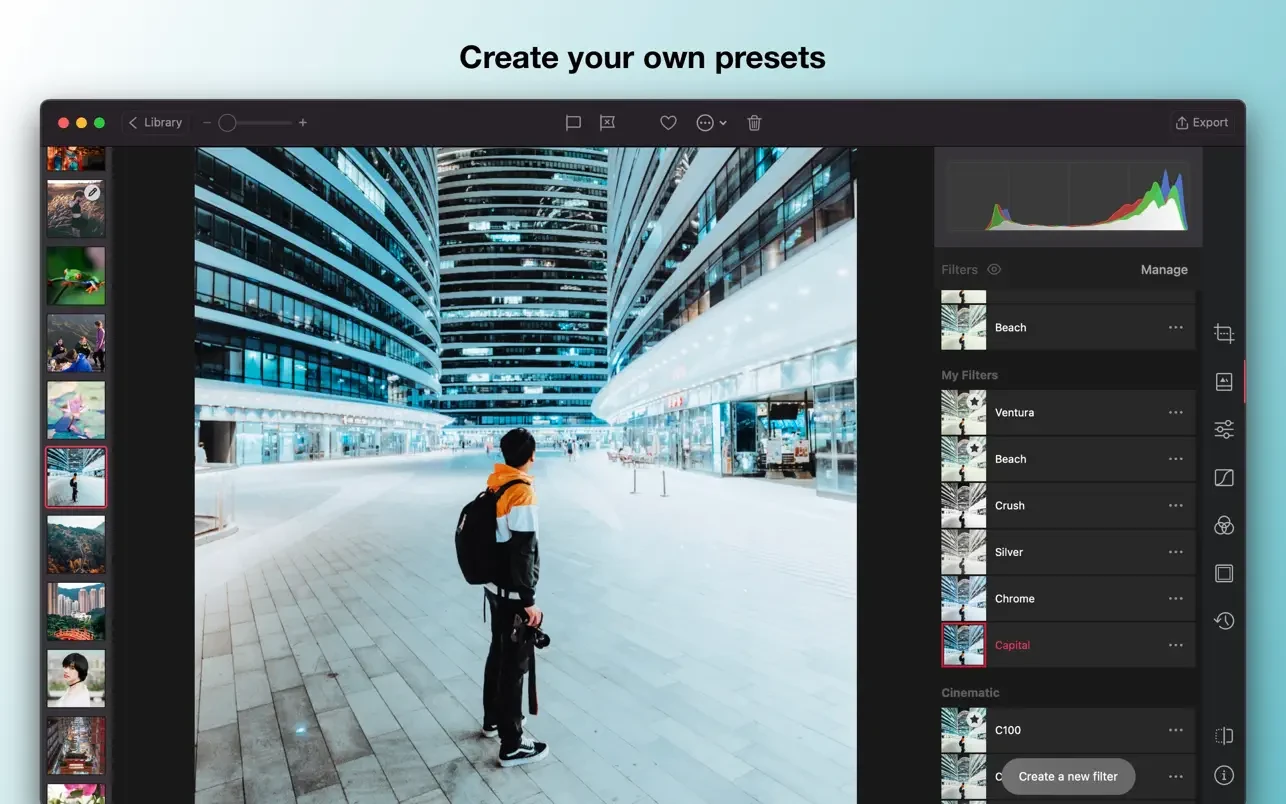Export the edited photo
1286x804 pixels.
1201,122
